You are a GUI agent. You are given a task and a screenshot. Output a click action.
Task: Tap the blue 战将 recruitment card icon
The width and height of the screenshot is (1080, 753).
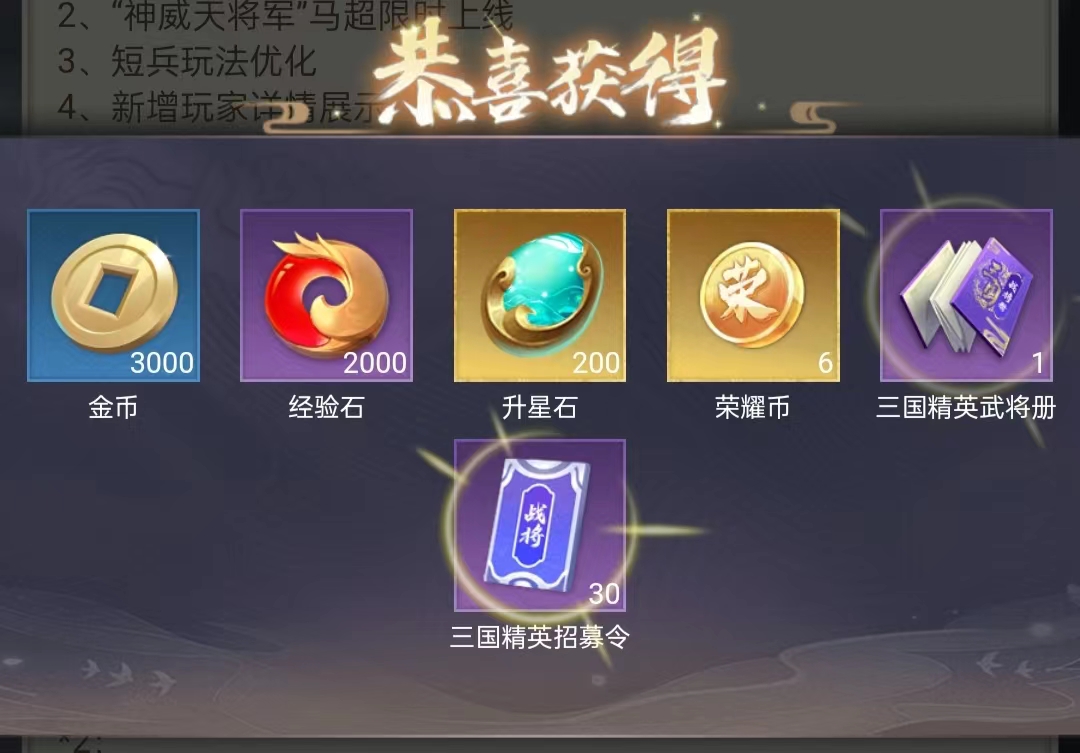[540, 525]
